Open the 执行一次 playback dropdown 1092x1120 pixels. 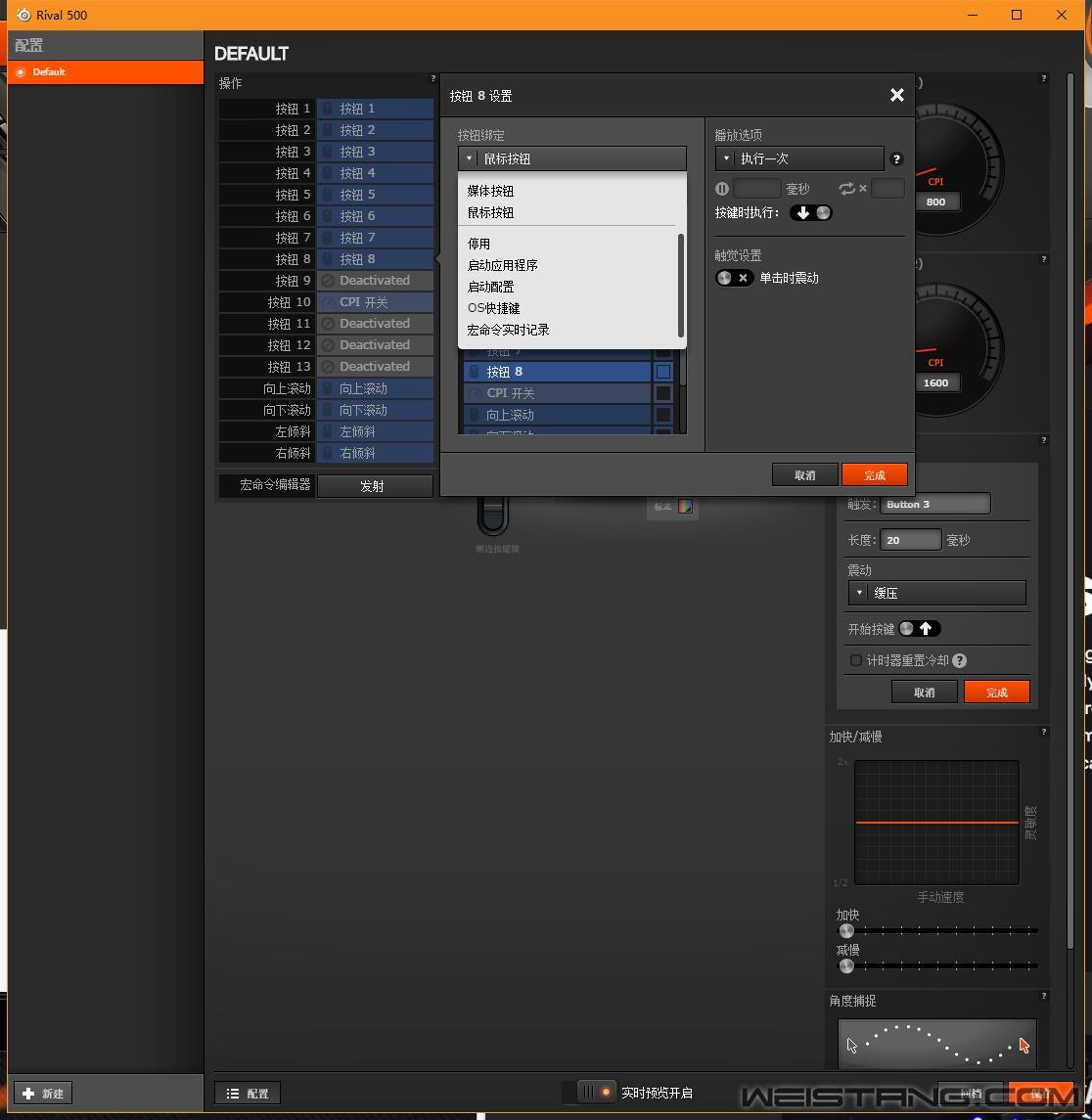pyautogui.click(x=799, y=158)
